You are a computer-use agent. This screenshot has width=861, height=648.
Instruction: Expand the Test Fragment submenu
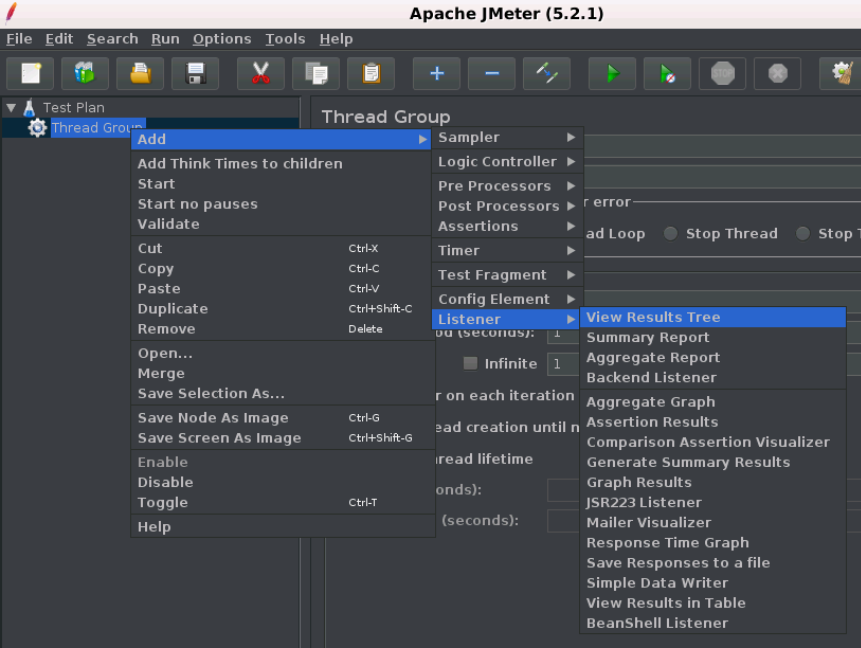point(507,275)
